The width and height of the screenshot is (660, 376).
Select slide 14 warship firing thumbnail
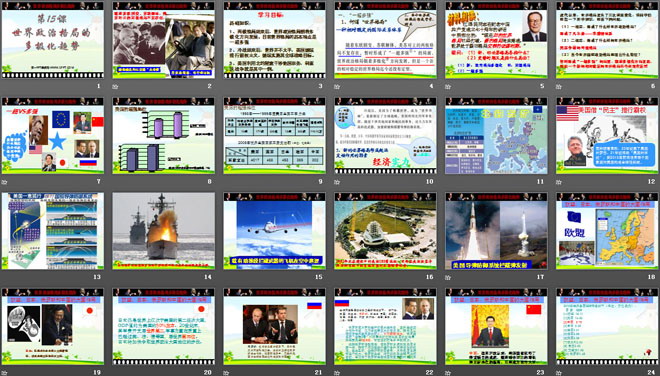coord(164,231)
